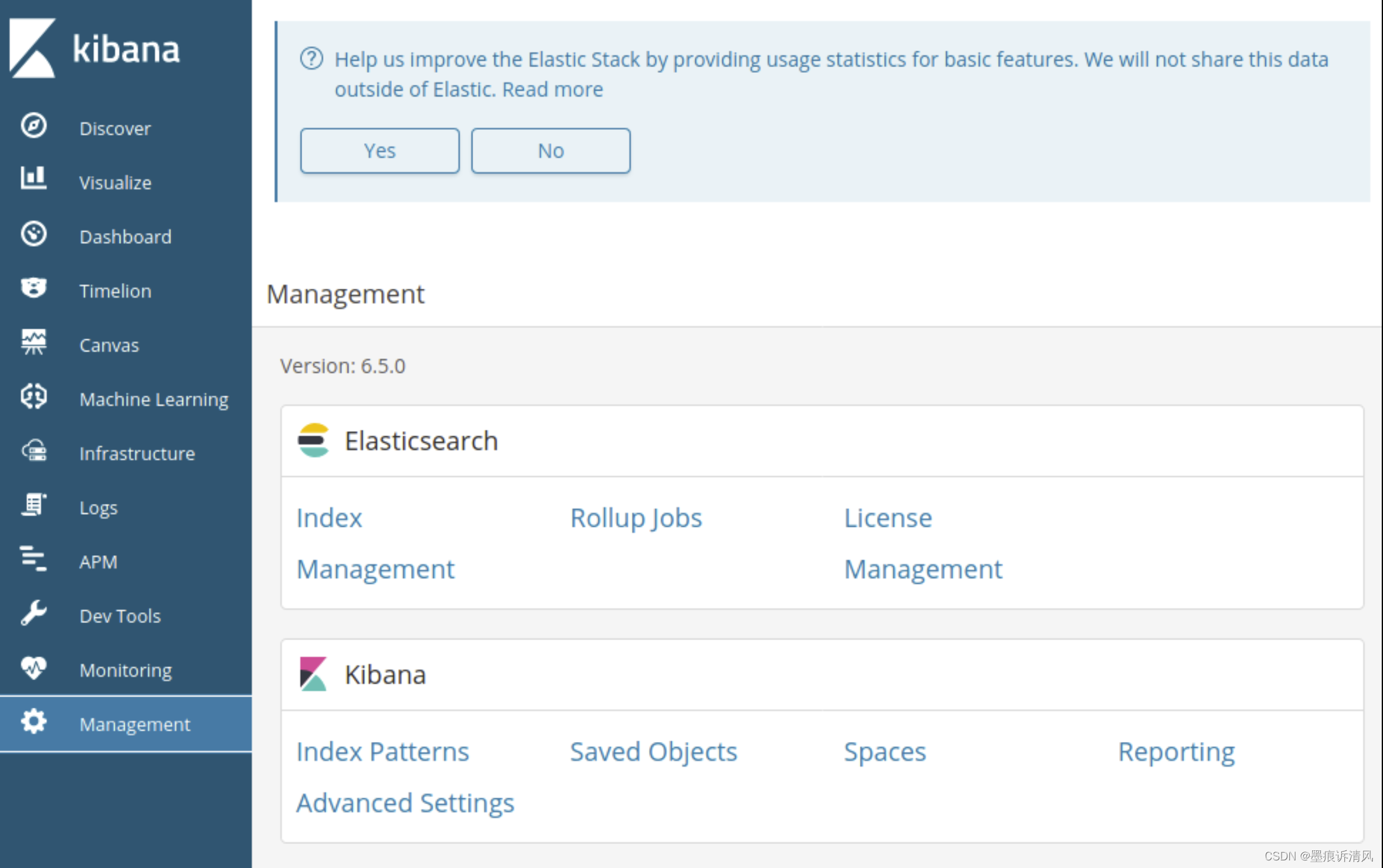
Task: Click the Management gear icon
Action: click(34, 722)
